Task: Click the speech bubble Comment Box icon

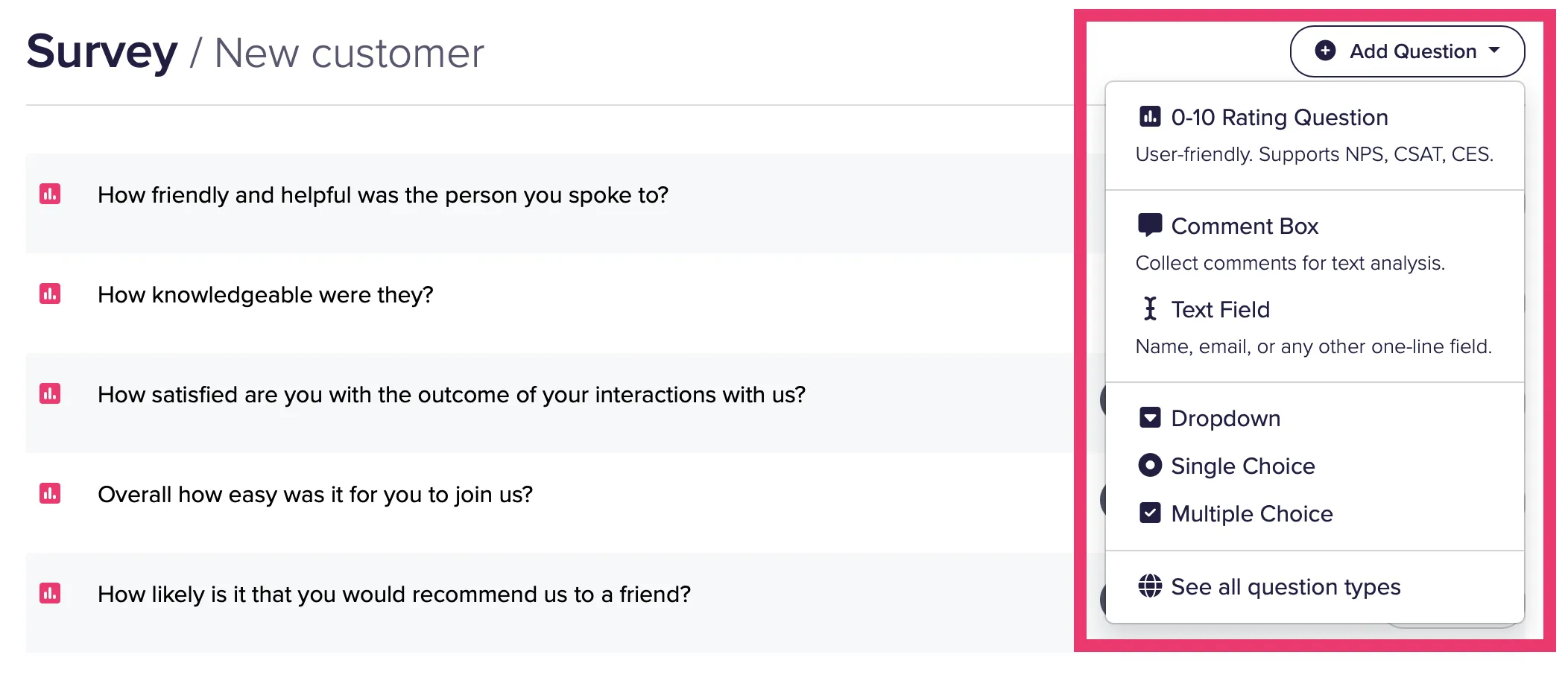Action: pos(1149,224)
